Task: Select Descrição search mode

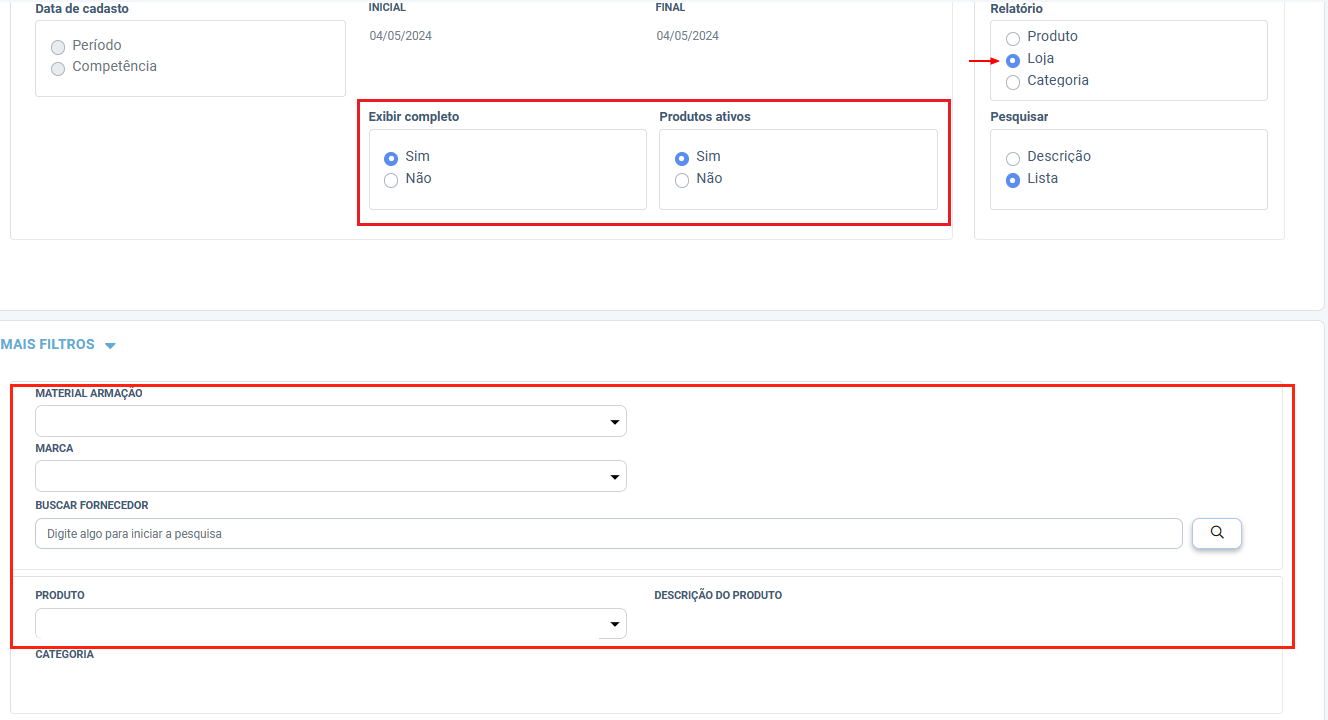Action: pyautogui.click(x=1013, y=158)
